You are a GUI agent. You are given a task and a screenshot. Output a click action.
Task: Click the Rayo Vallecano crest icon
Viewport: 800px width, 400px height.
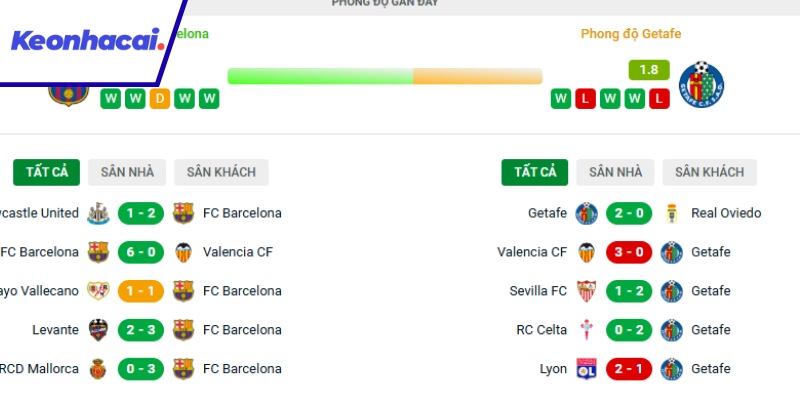click(98, 291)
